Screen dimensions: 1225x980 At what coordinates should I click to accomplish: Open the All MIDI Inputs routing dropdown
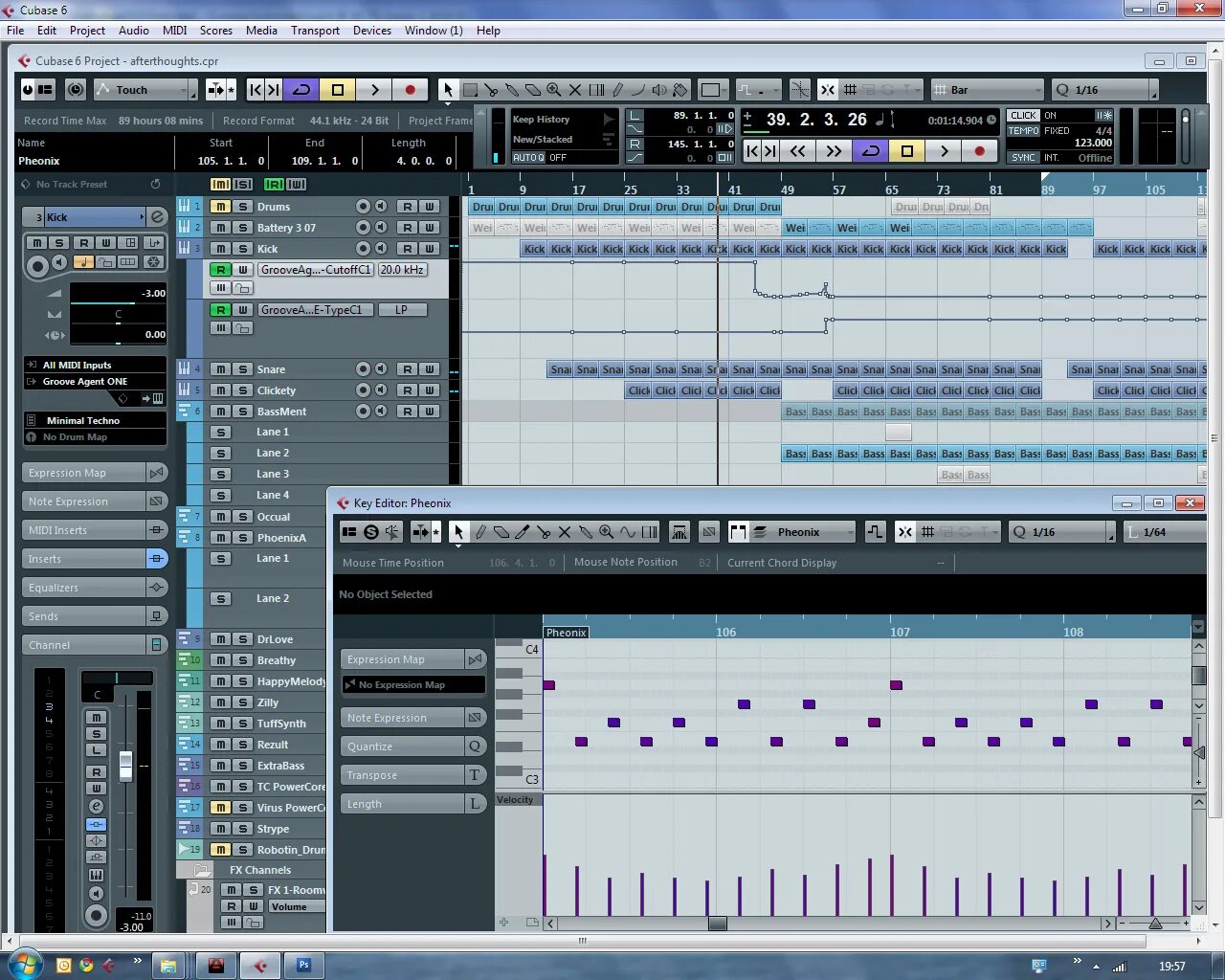(95, 365)
